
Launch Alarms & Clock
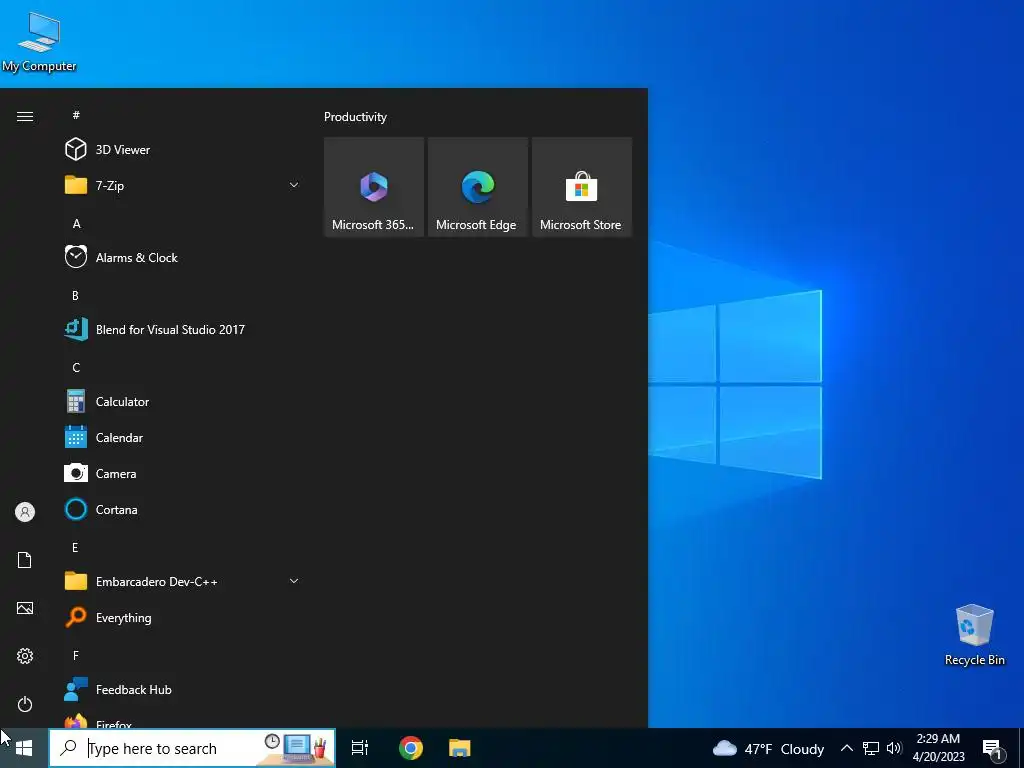(183, 257)
